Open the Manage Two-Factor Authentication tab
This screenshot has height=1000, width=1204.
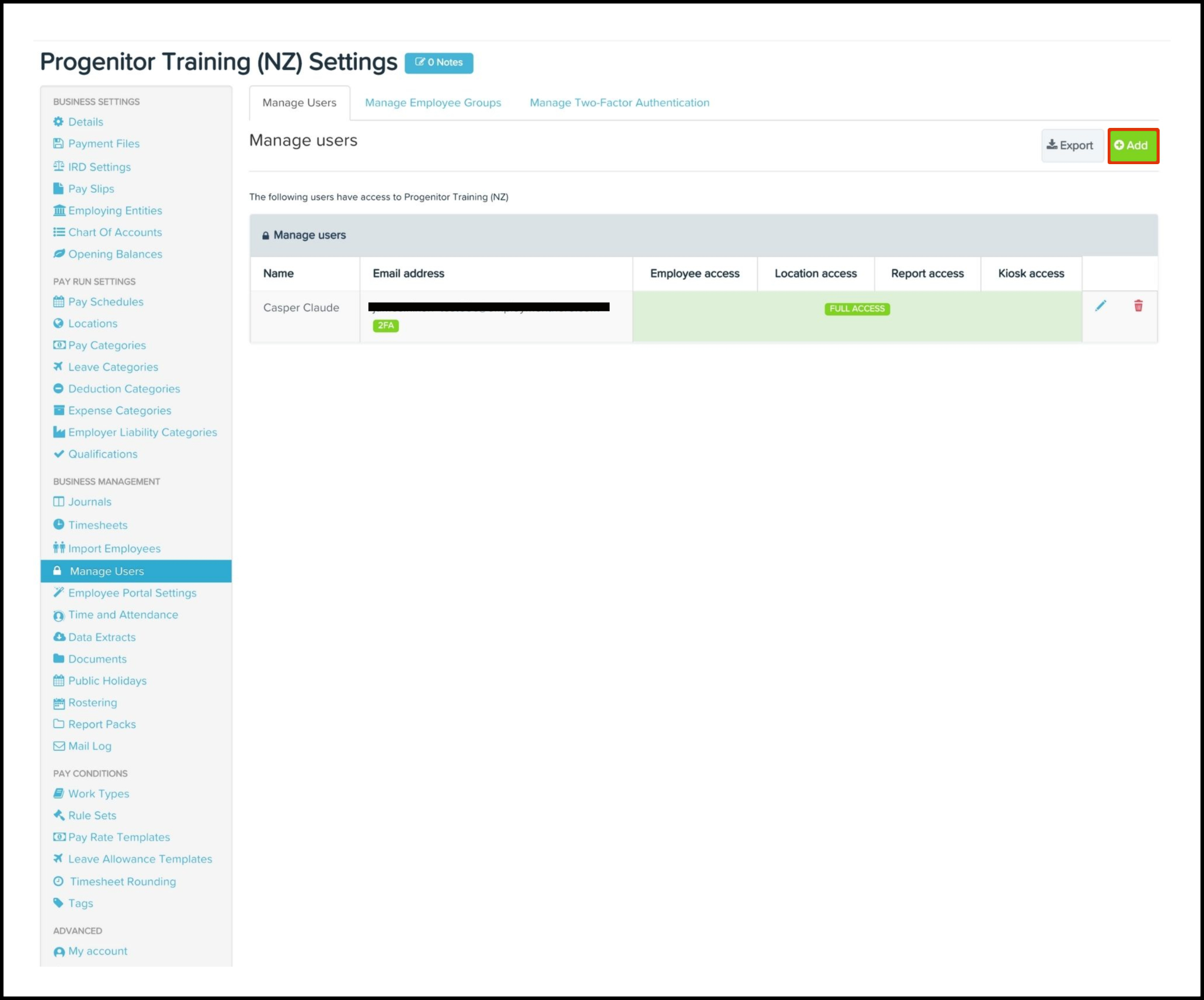coord(620,103)
